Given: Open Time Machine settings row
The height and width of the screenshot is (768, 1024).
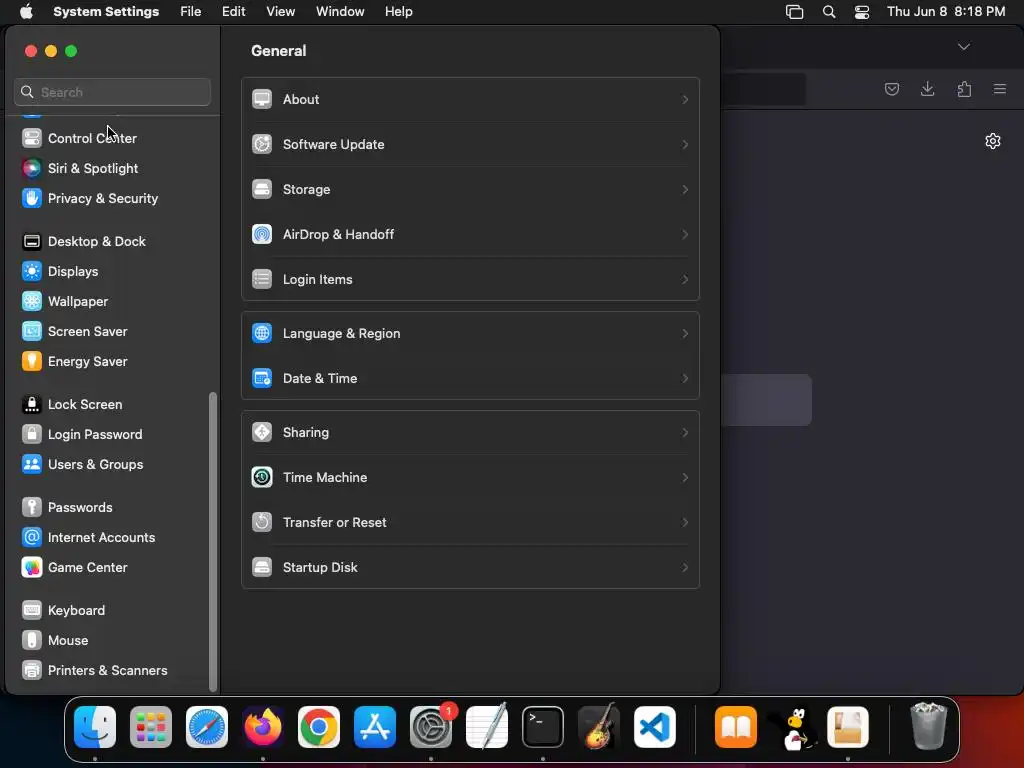Looking at the screenshot, I should click(470, 479).
